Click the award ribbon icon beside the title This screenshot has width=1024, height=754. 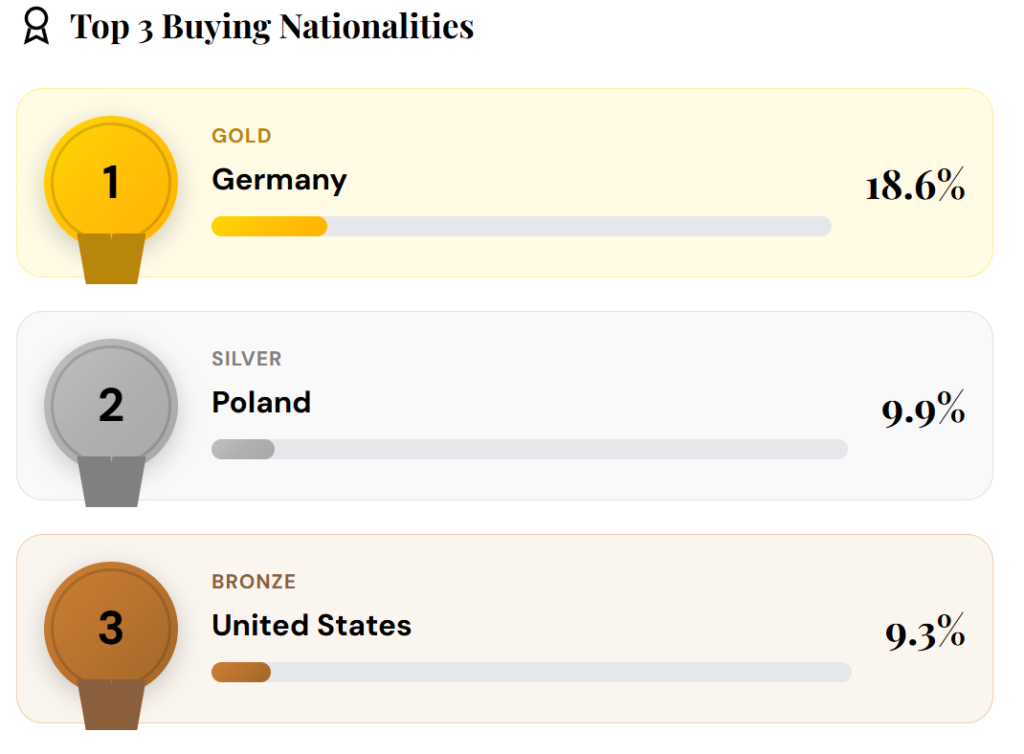(x=36, y=27)
